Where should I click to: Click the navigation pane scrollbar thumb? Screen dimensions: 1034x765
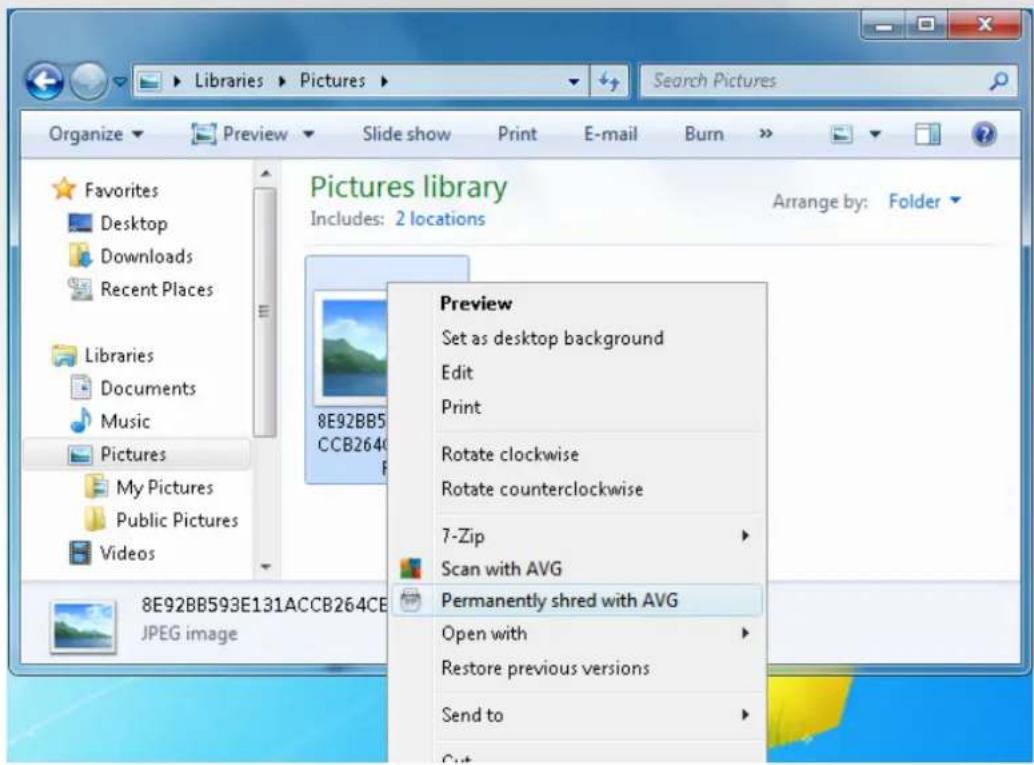pyautogui.click(x=265, y=312)
